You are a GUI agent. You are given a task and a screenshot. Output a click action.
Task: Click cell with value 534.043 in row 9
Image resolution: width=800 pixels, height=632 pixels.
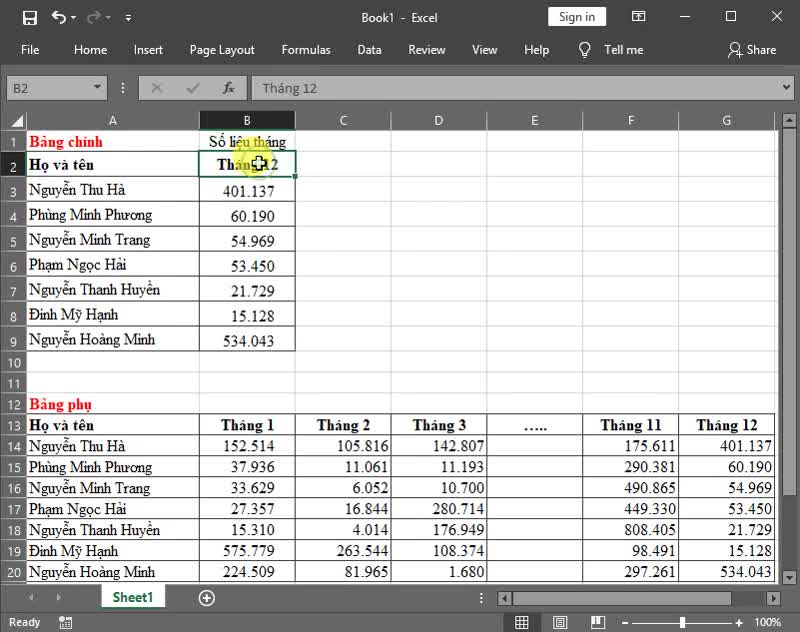click(x=247, y=340)
